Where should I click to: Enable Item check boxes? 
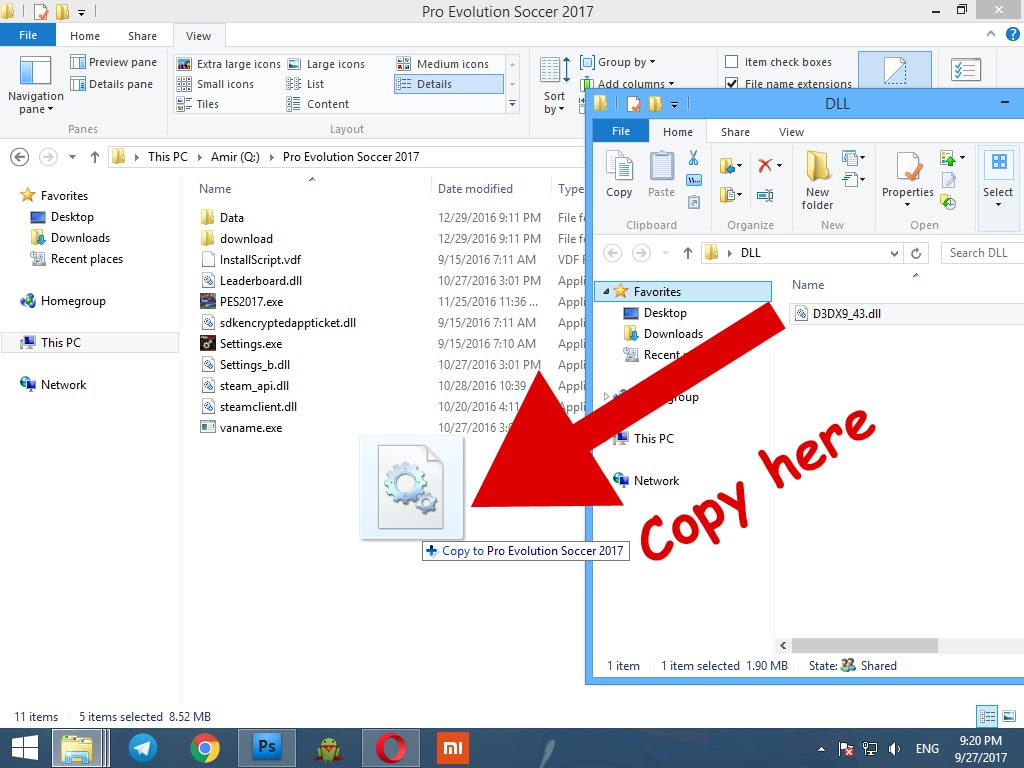point(731,62)
